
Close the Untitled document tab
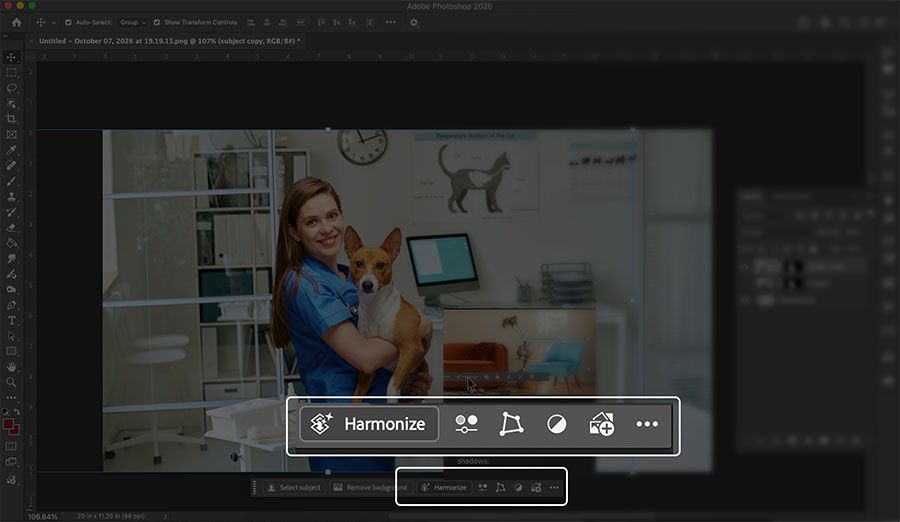32,41
